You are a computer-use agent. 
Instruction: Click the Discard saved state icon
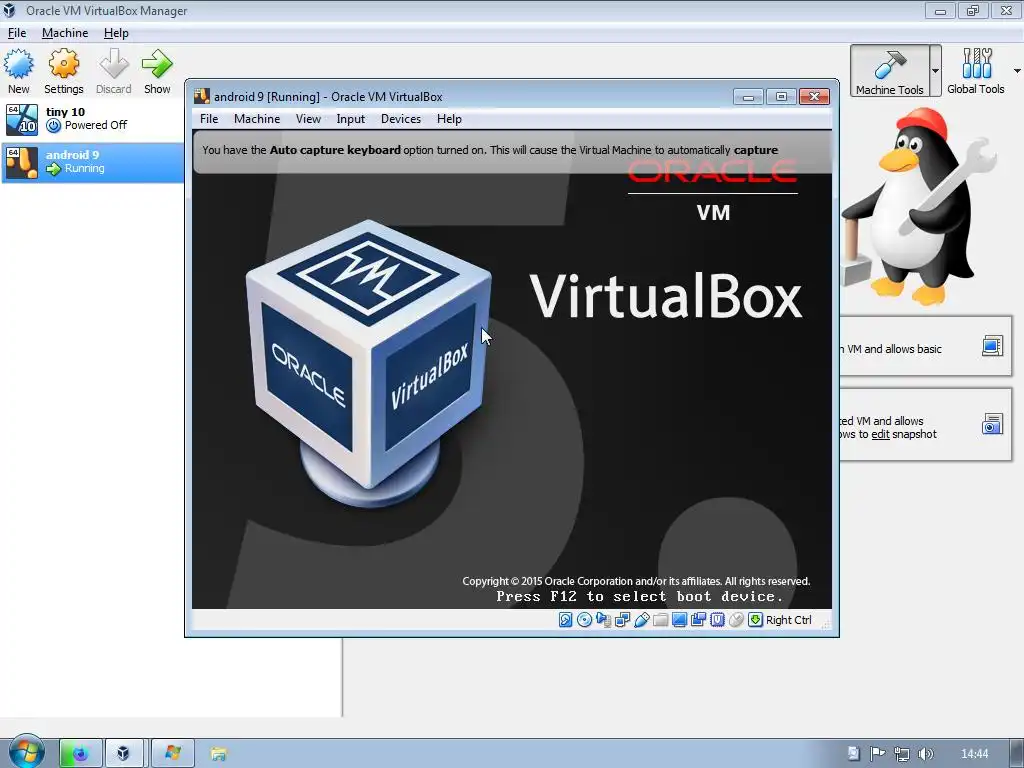(x=114, y=65)
